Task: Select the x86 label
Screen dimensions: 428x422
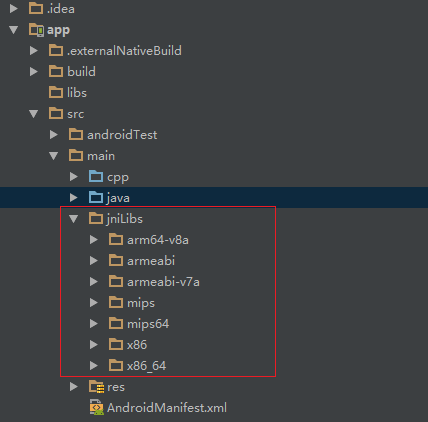Action: click(137, 345)
